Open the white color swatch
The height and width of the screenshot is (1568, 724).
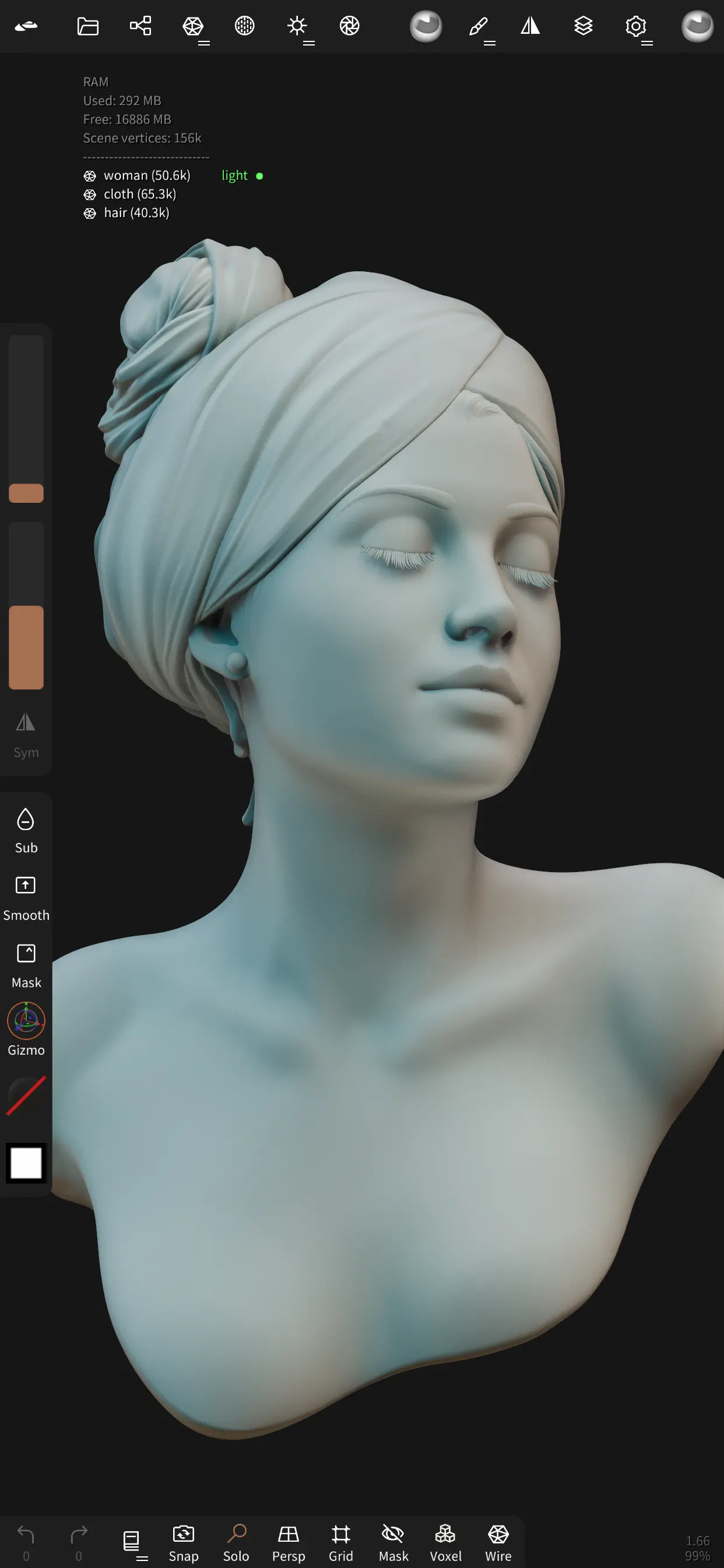tap(26, 1163)
